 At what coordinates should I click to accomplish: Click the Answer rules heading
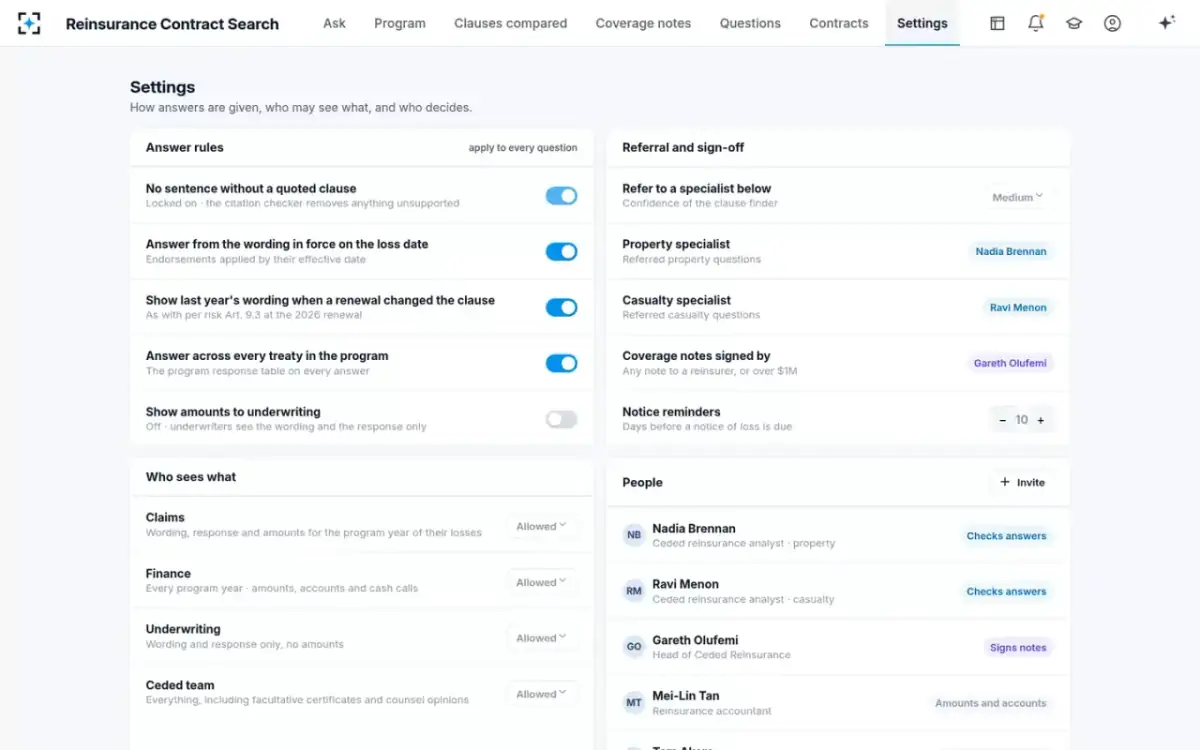point(185,147)
